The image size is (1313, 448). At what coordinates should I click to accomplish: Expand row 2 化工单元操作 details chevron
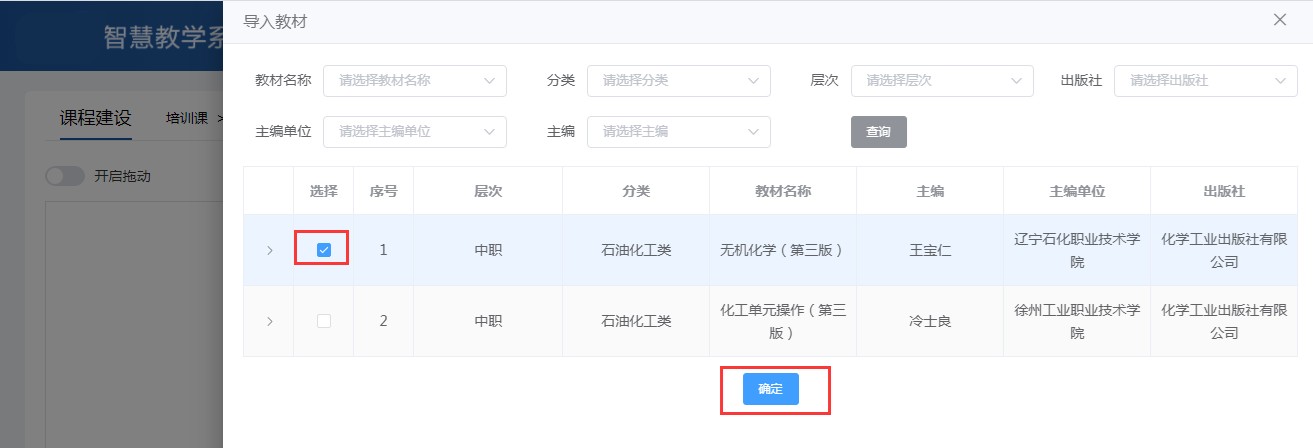coord(269,321)
